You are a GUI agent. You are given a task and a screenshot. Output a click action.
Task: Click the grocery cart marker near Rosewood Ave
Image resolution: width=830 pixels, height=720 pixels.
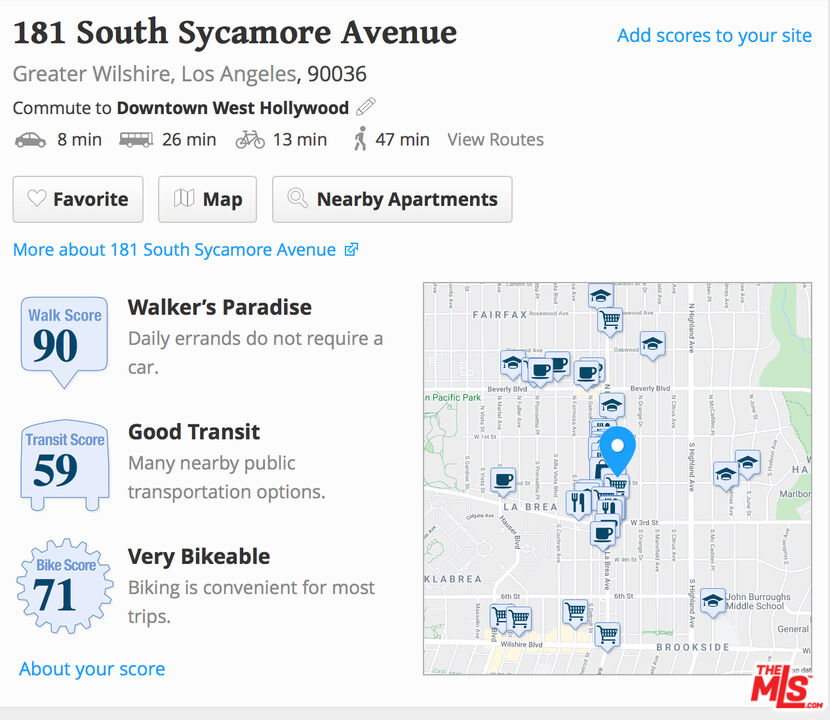point(610,320)
